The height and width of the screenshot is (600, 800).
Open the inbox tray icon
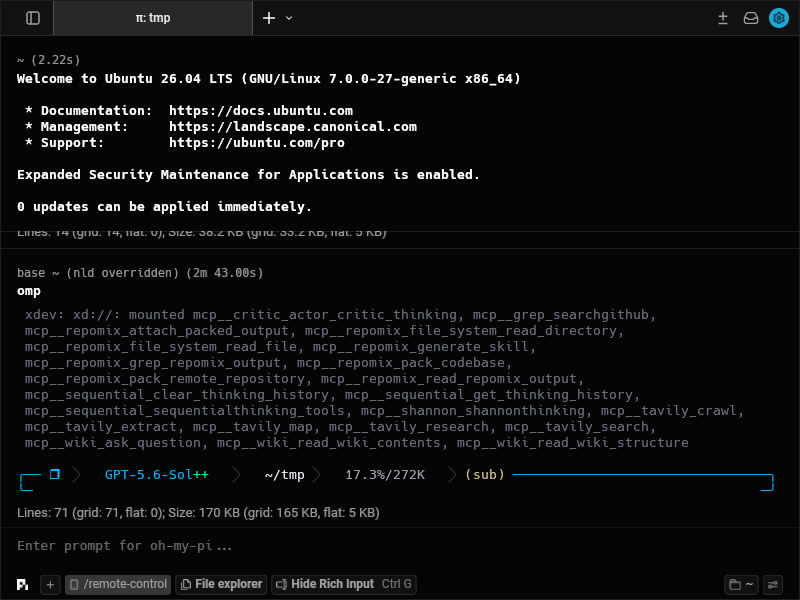coord(751,18)
